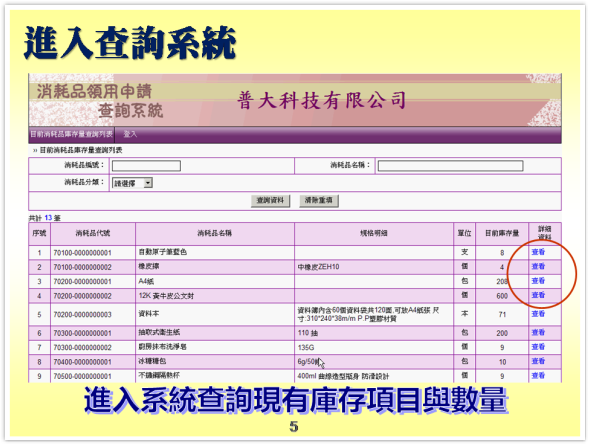This screenshot has width=590, height=445.
Task: Select code 70100-0000000002 cell
Action: click(93, 267)
